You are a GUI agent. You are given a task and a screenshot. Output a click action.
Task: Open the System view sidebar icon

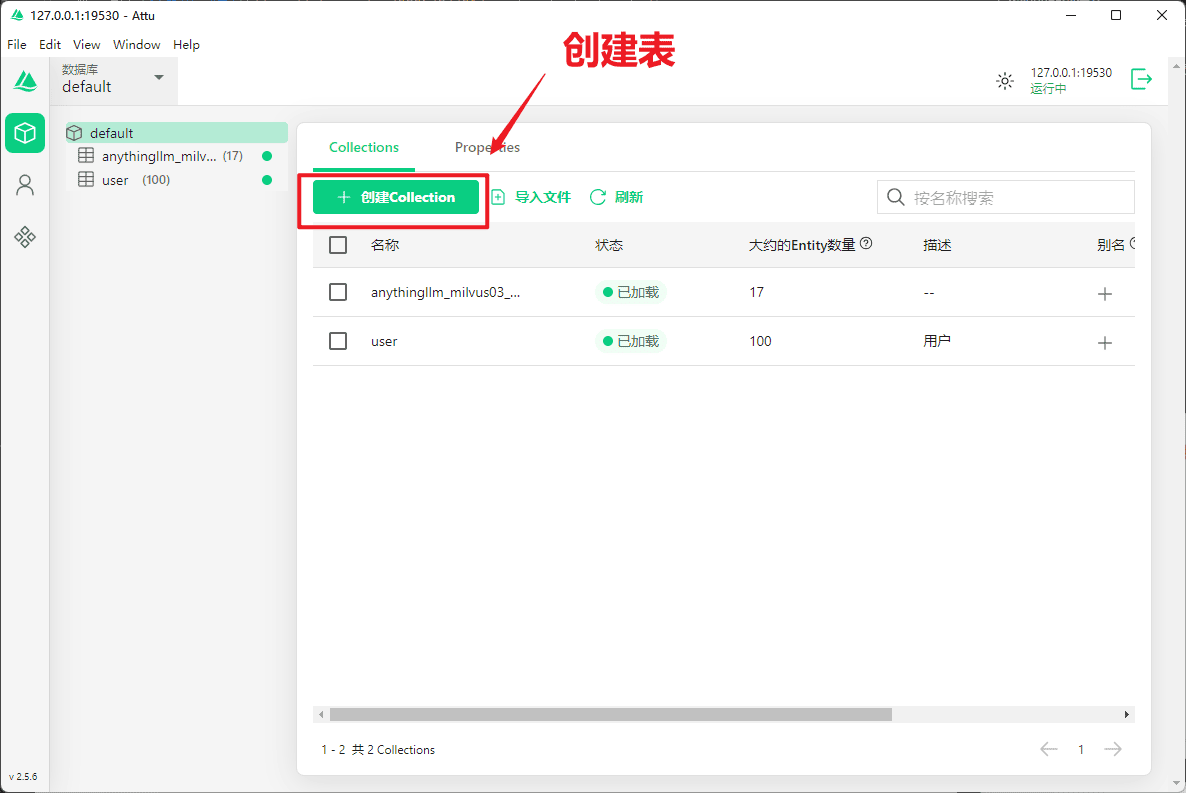[25, 237]
